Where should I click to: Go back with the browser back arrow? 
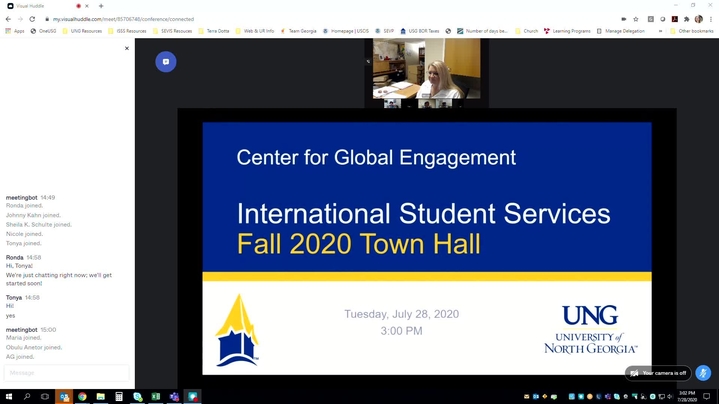8,19
